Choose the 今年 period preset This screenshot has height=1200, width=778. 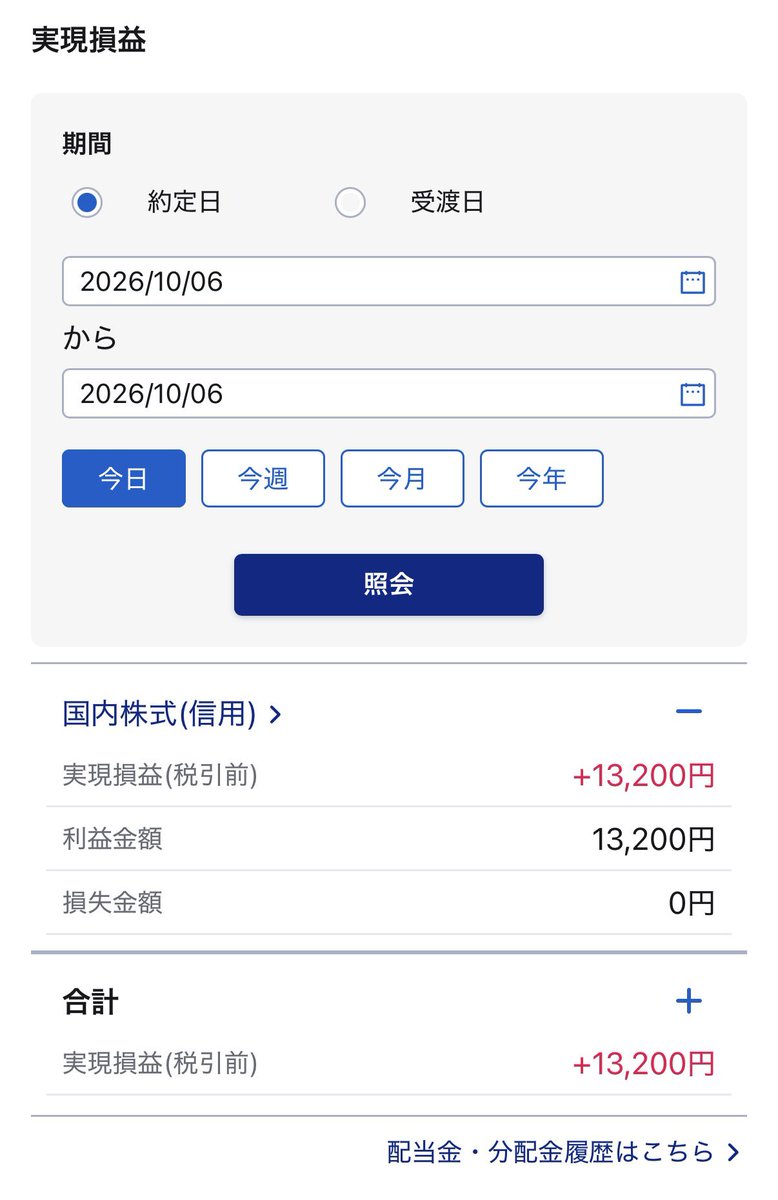click(542, 479)
